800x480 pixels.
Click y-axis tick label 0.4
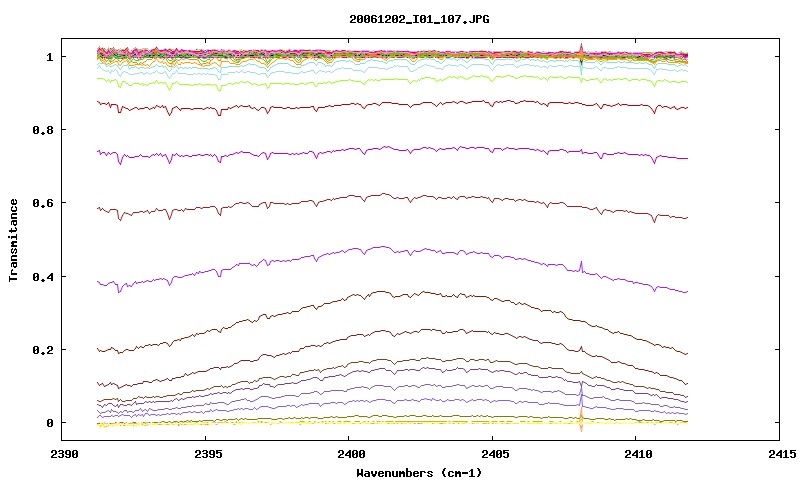tap(43, 276)
